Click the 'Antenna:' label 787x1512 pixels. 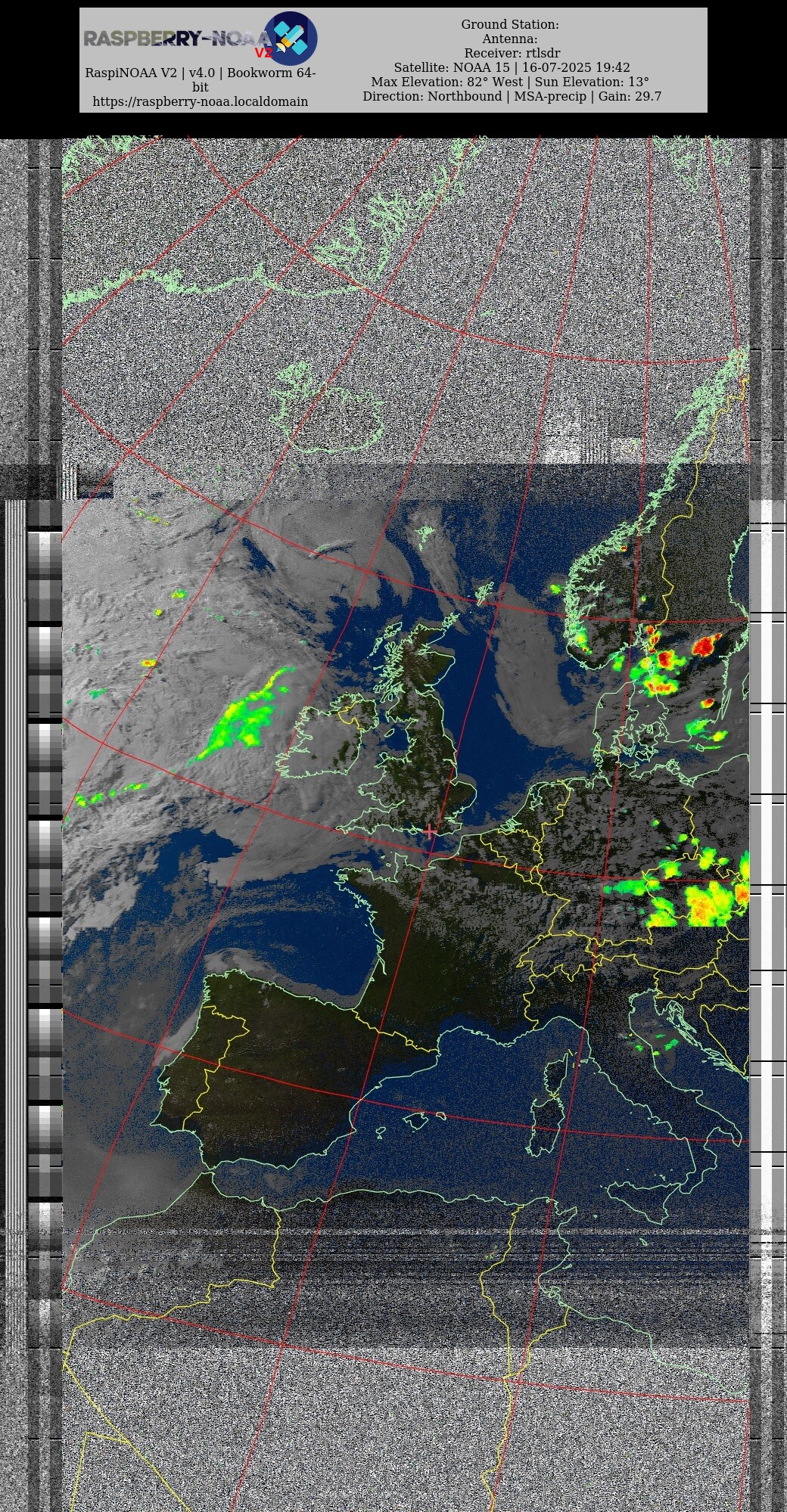point(510,39)
